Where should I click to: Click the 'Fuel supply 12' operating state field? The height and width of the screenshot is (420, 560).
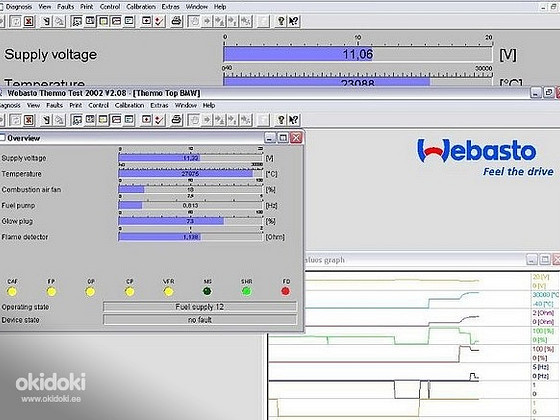200,307
